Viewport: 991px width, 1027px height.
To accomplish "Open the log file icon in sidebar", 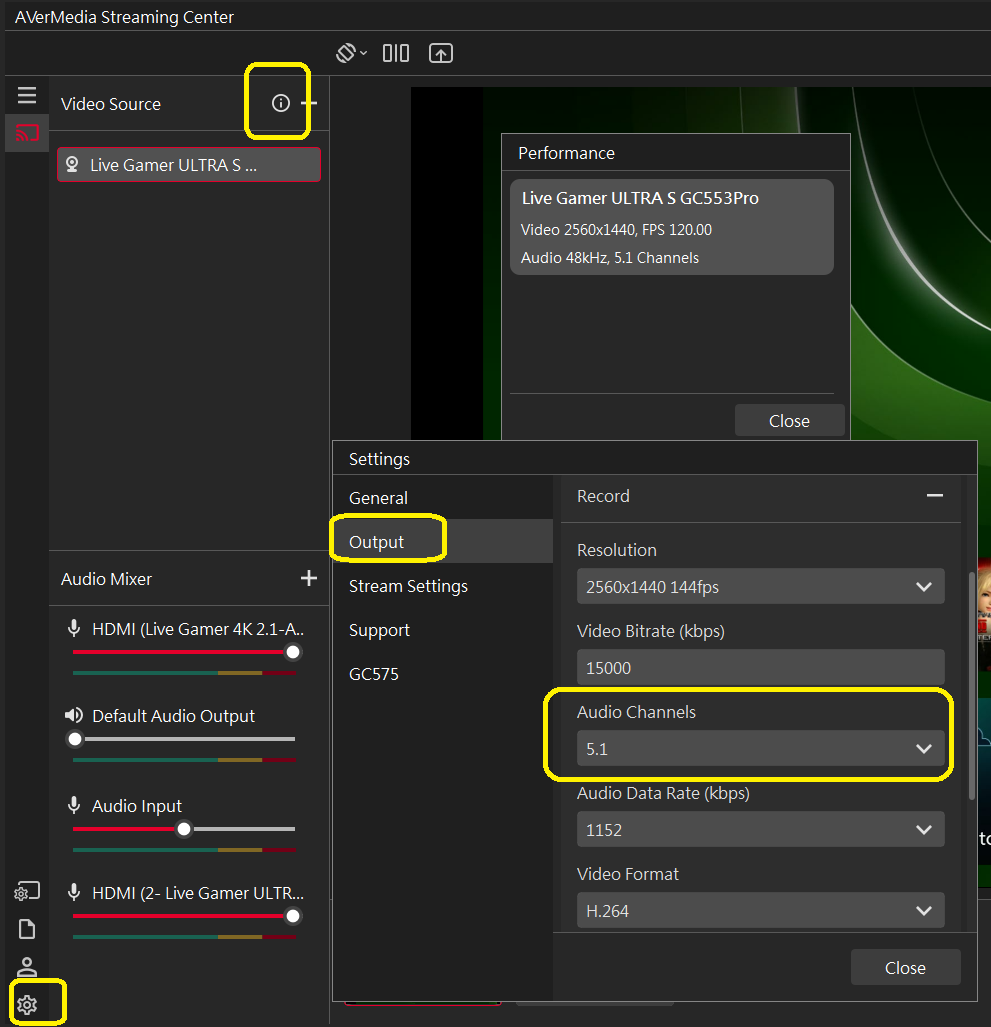I will click(26, 929).
